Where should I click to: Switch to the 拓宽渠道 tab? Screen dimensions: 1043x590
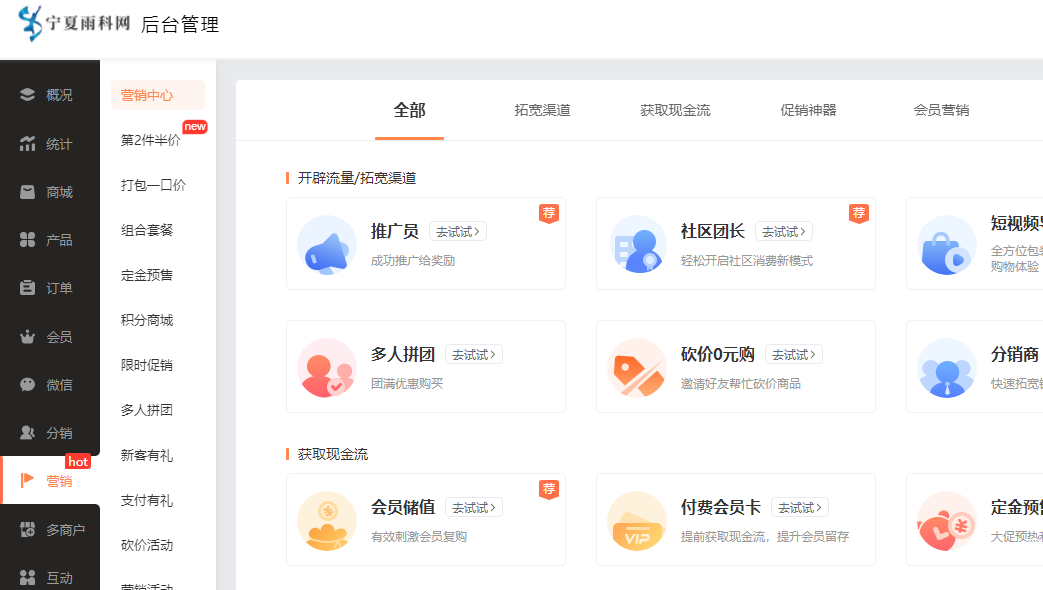[542, 110]
